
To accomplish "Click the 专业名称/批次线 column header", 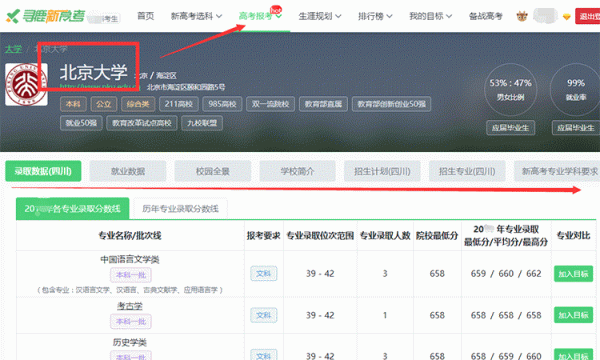I will 130,235.
